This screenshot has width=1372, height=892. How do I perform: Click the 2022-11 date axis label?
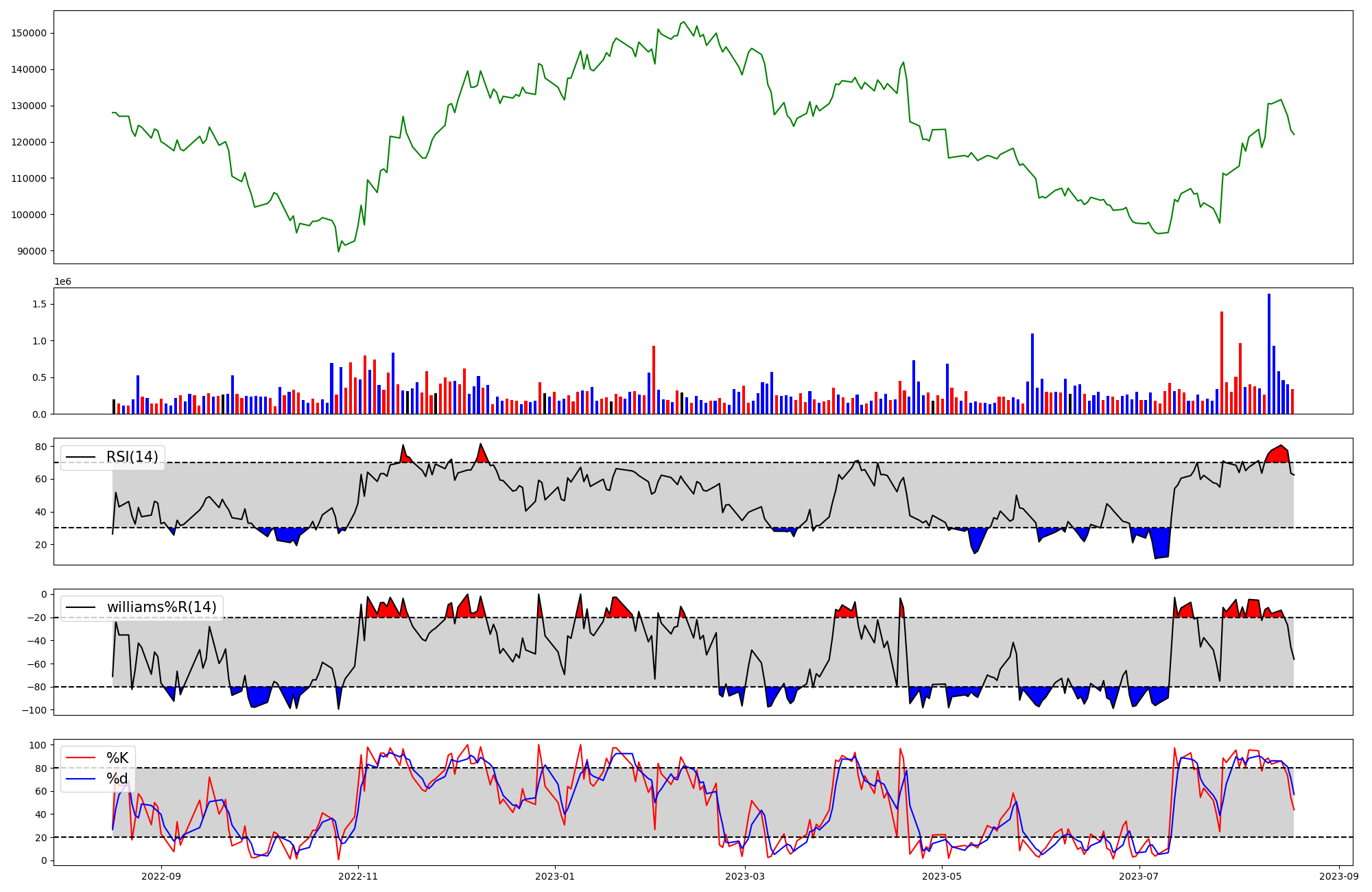click(358, 876)
